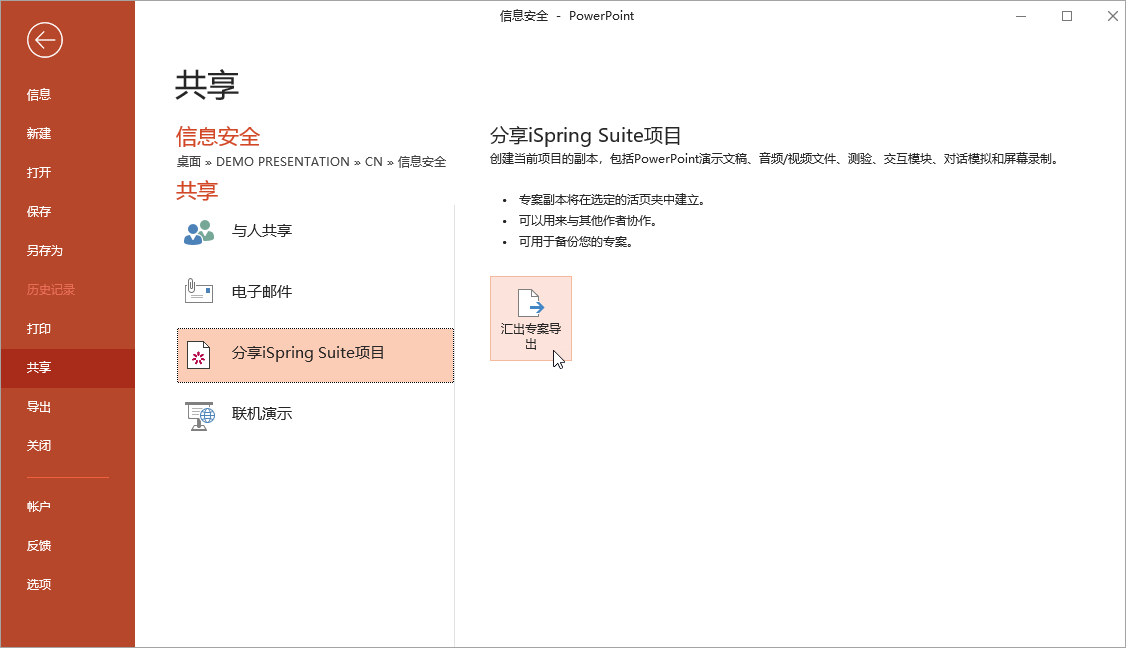
Task: Select 分享iSpring Suite项目 option label
Action: (308, 353)
